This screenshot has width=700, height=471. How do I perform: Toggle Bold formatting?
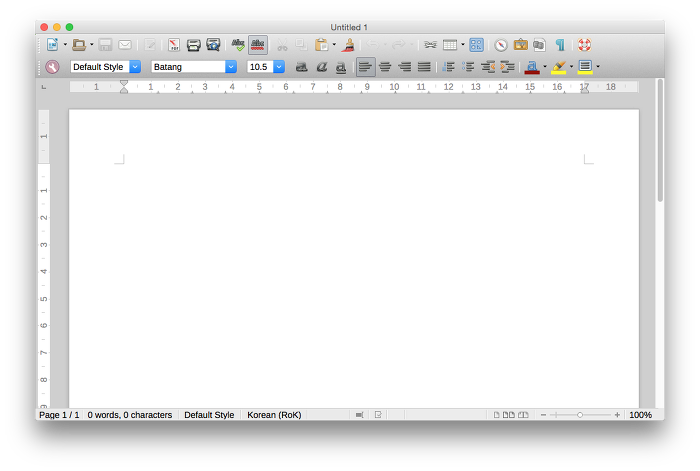pyautogui.click(x=302, y=67)
